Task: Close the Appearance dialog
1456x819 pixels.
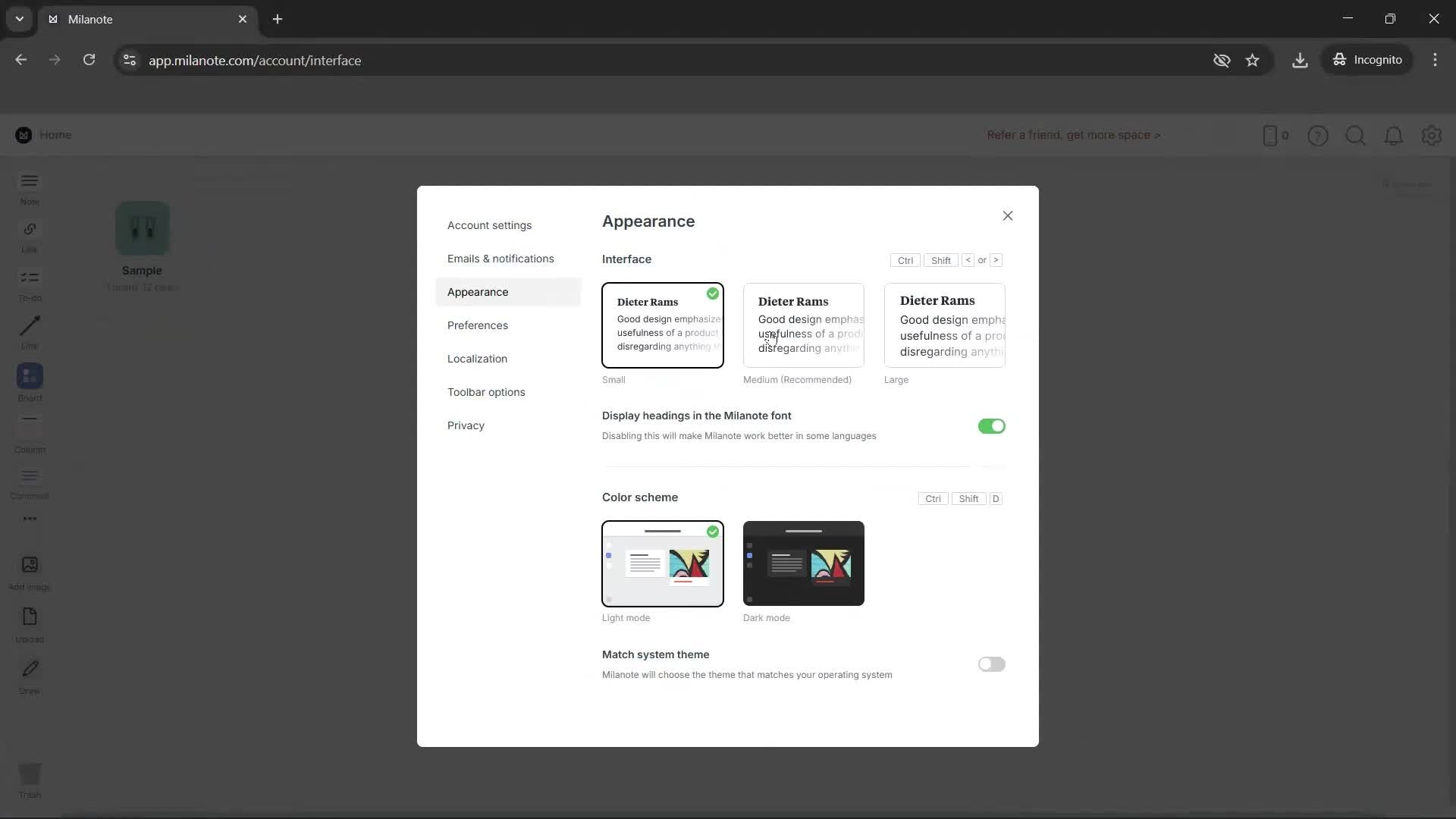Action: click(x=1007, y=215)
